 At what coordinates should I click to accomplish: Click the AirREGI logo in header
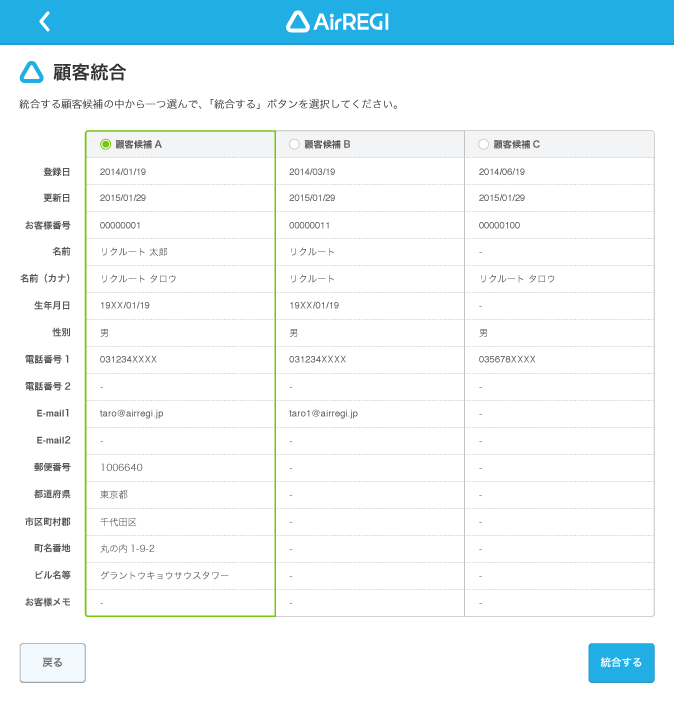(337, 22)
